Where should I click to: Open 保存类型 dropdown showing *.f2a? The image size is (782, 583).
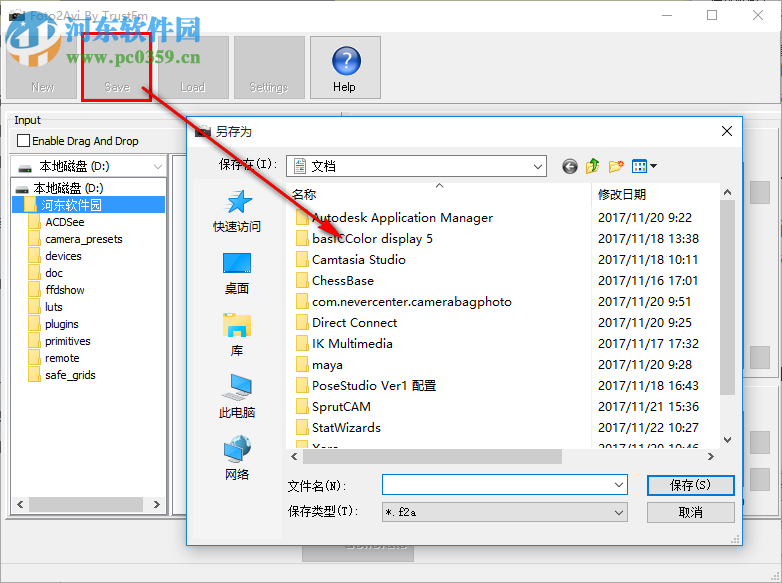[x=505, y=512]
